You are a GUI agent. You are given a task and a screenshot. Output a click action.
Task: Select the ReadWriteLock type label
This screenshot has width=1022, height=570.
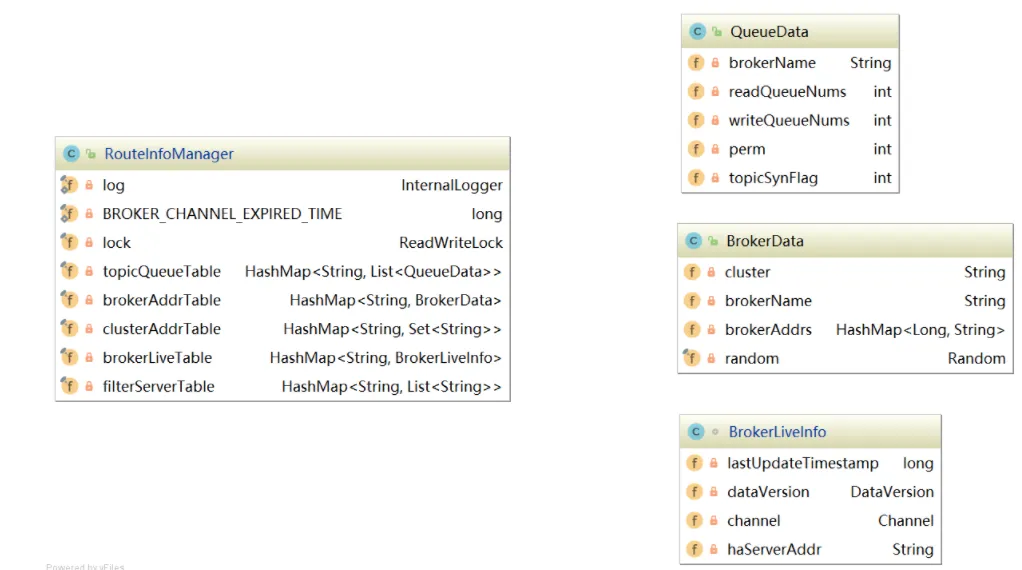(x=450, y=242)
